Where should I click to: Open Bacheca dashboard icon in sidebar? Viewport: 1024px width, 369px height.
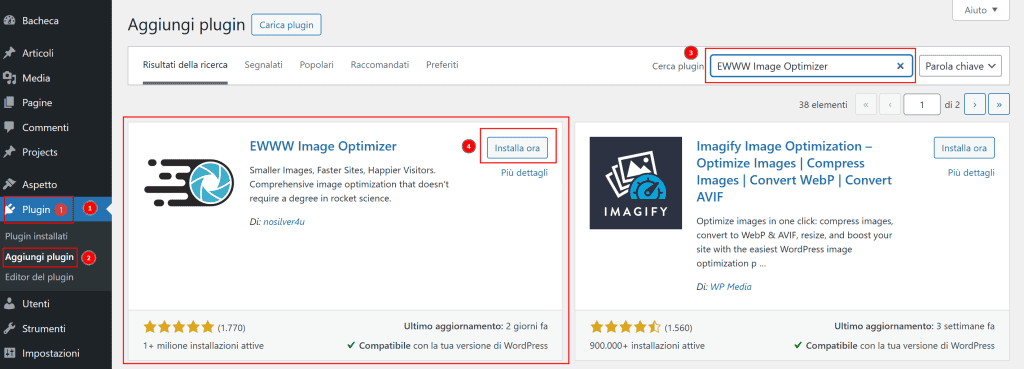(9, 21)
